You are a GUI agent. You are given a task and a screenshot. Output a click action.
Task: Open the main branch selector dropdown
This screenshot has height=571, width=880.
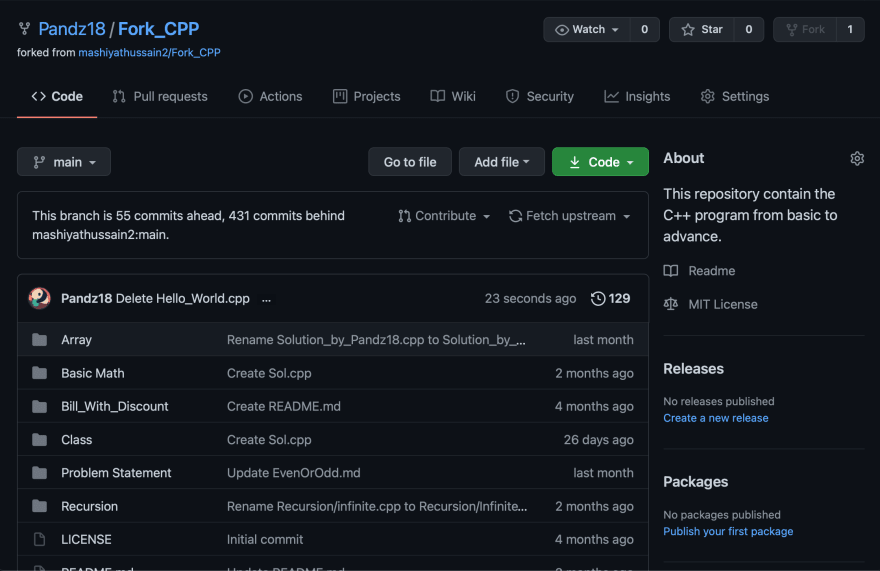[x=64, y=162]
